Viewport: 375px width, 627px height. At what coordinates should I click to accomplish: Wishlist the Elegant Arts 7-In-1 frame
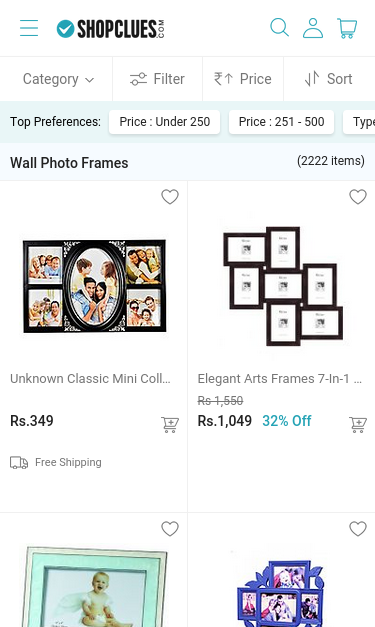click(358, 197)
